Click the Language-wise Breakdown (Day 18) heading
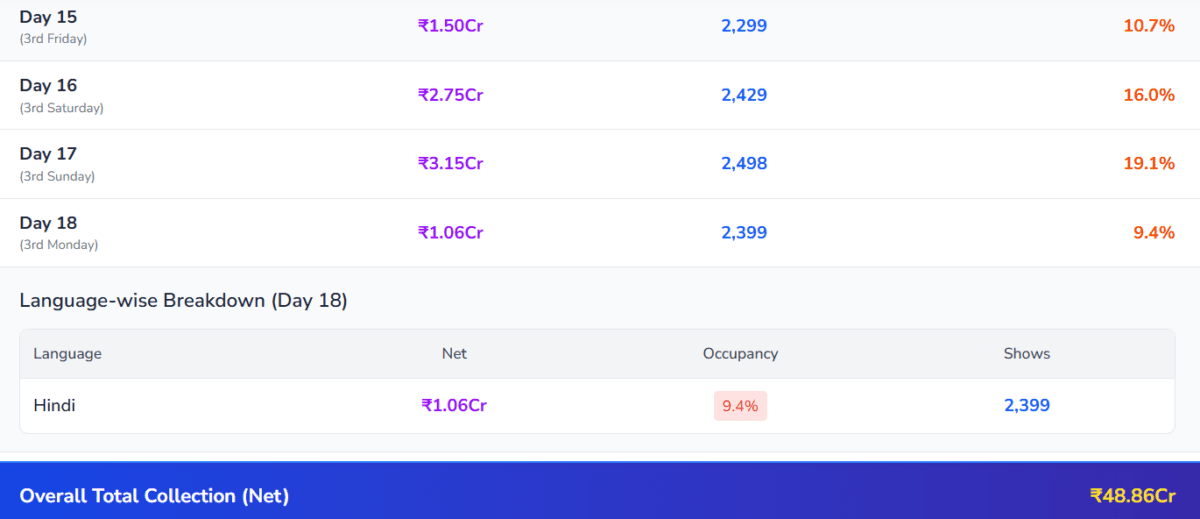 (x=183, y=300)
